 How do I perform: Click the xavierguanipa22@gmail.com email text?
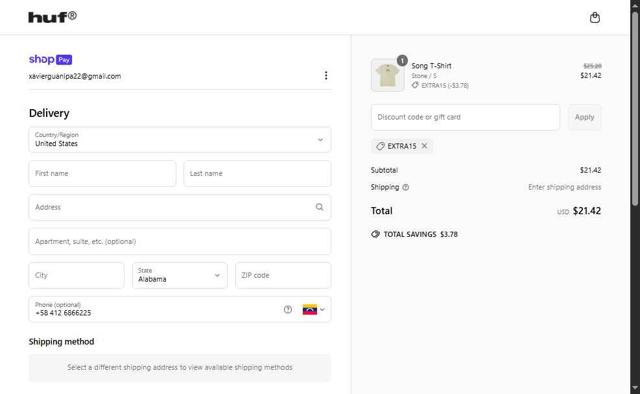click(x=75, y=76)
